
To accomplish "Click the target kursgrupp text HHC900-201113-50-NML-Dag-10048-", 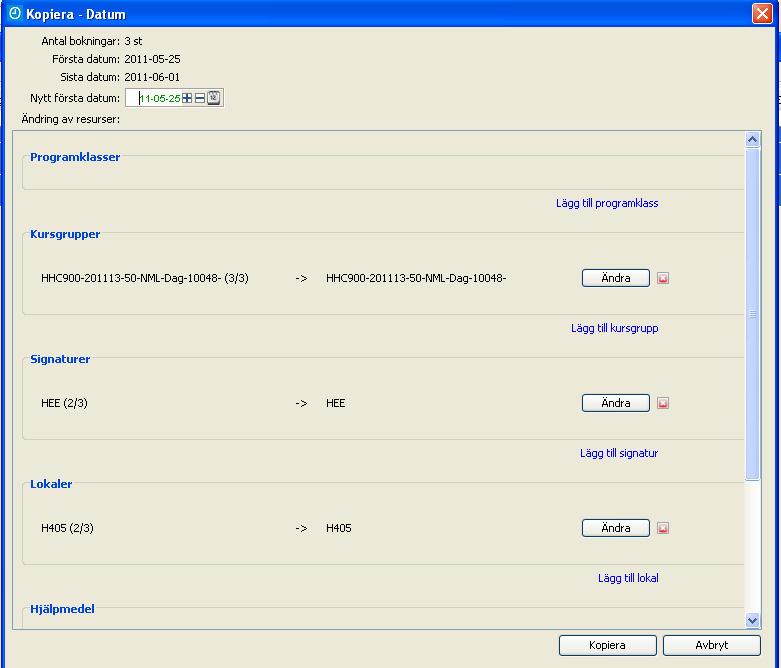I will (416, 278).
